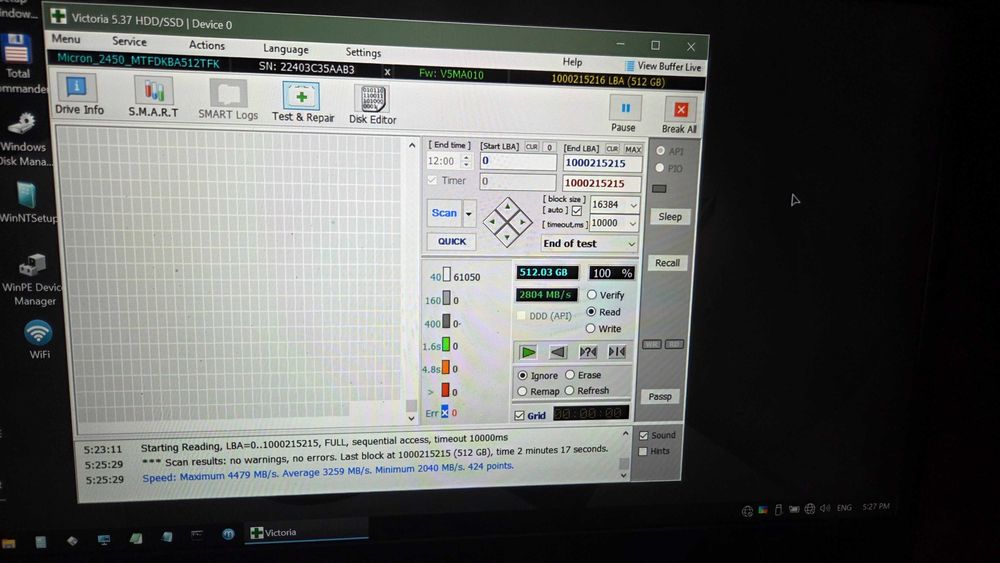Open the S.M.A.R.T tab
This screenshot has height=563, width=1000.
[x=153, y=98]
